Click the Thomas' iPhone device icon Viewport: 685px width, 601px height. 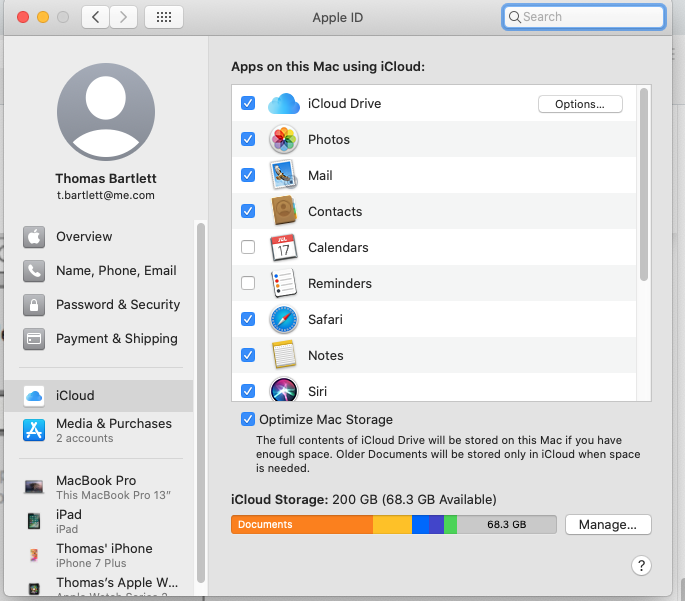point(34,555)
